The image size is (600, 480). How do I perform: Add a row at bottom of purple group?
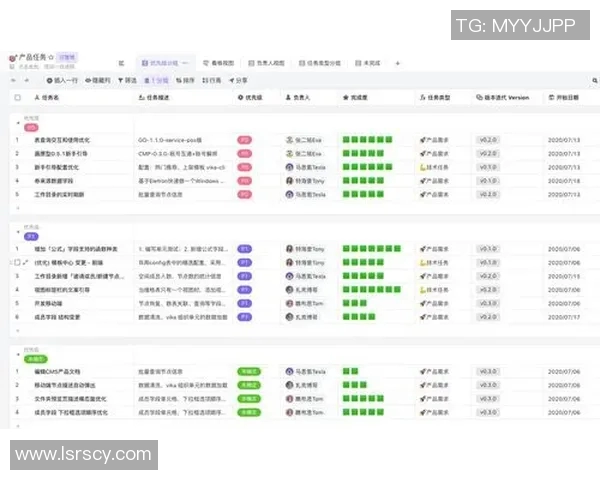(18, 331)
